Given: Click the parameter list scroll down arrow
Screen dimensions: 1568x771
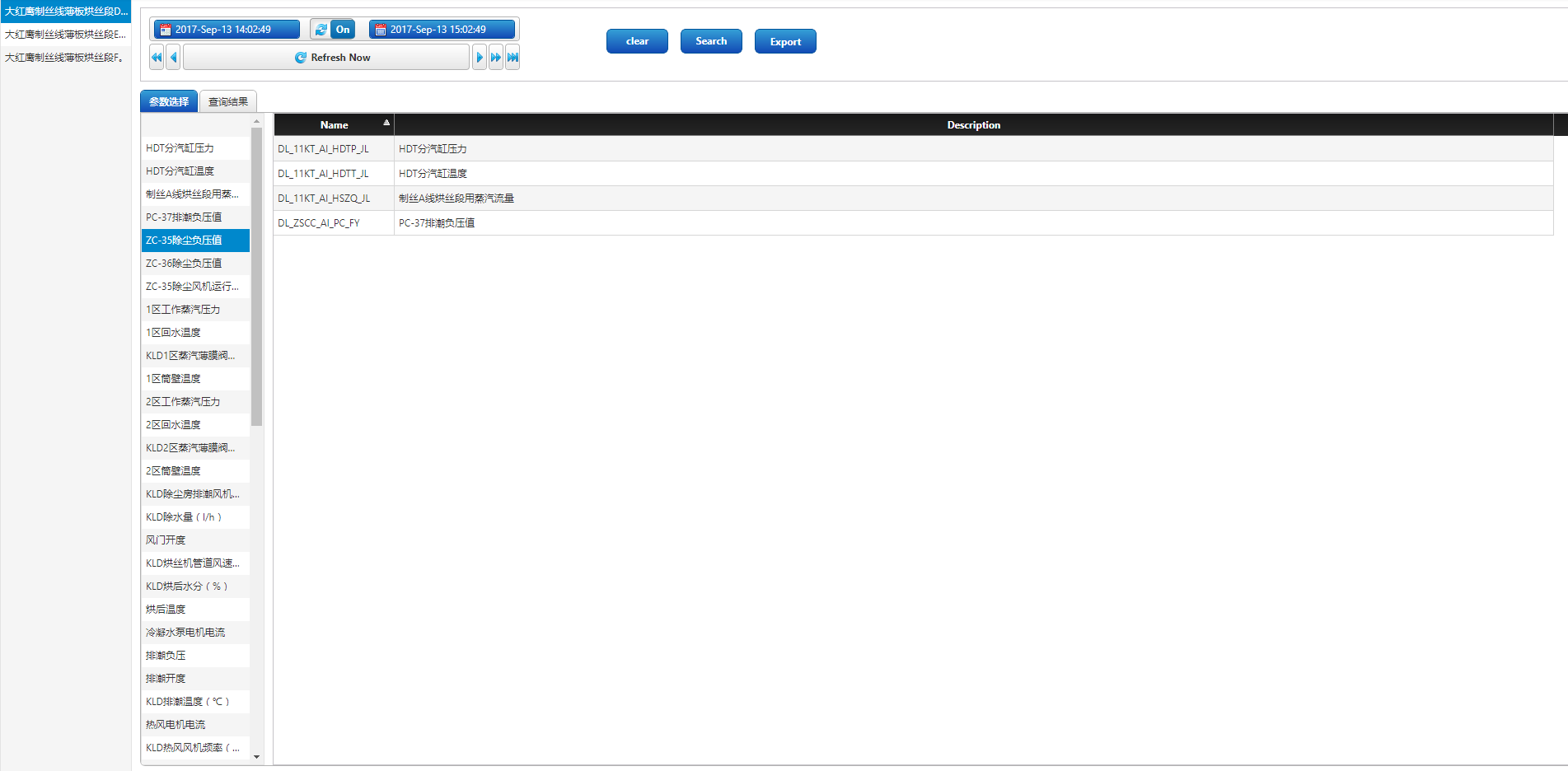Looking at the screenshot, I should point(257,757).
